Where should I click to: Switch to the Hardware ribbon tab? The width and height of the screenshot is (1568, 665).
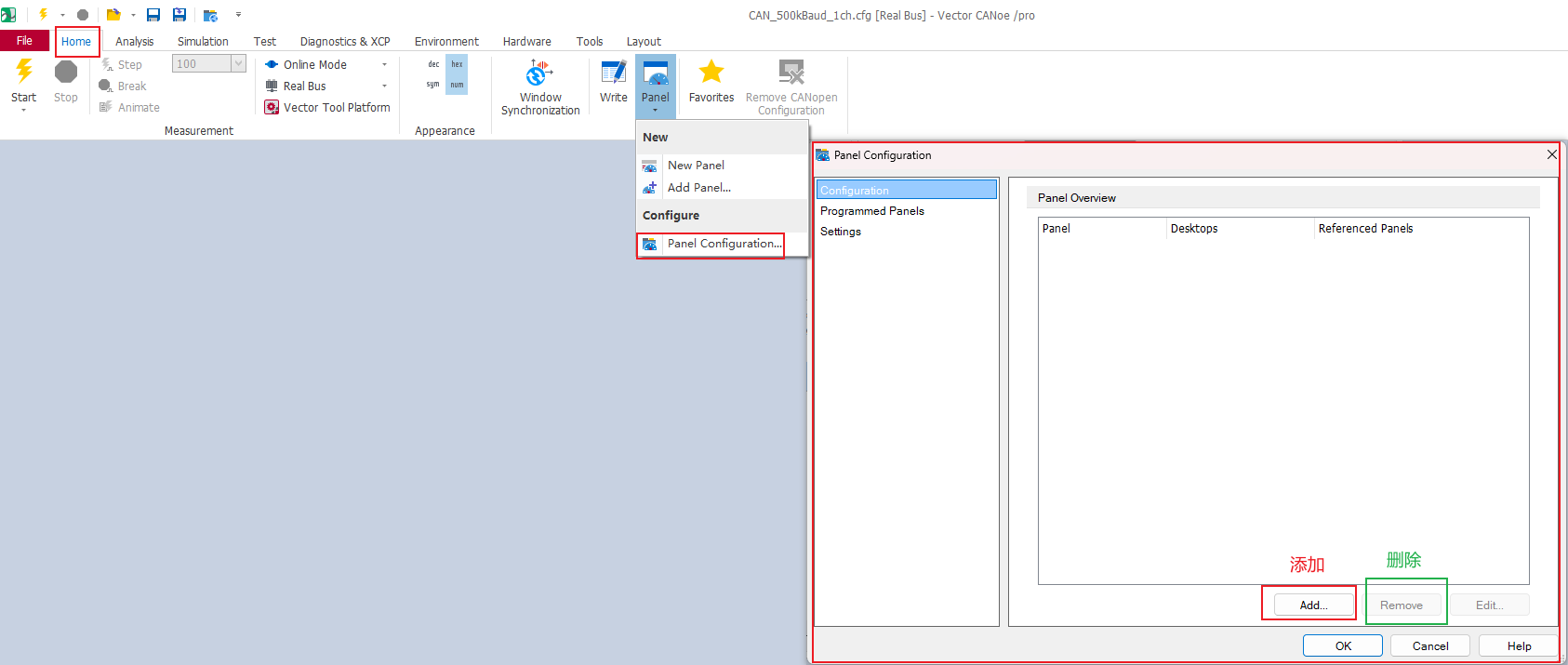coord(527,41)
